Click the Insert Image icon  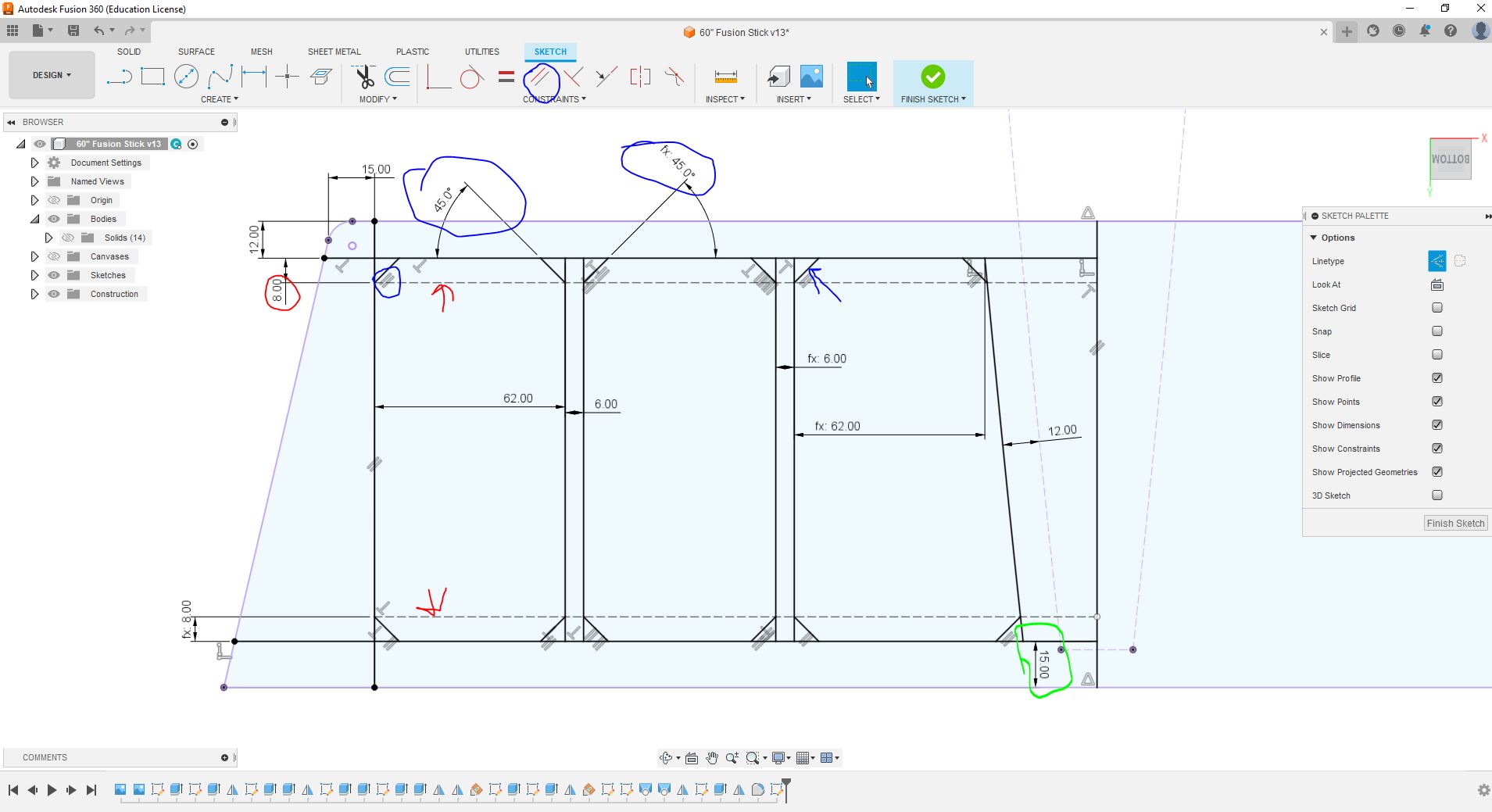(x=811, y=77)
